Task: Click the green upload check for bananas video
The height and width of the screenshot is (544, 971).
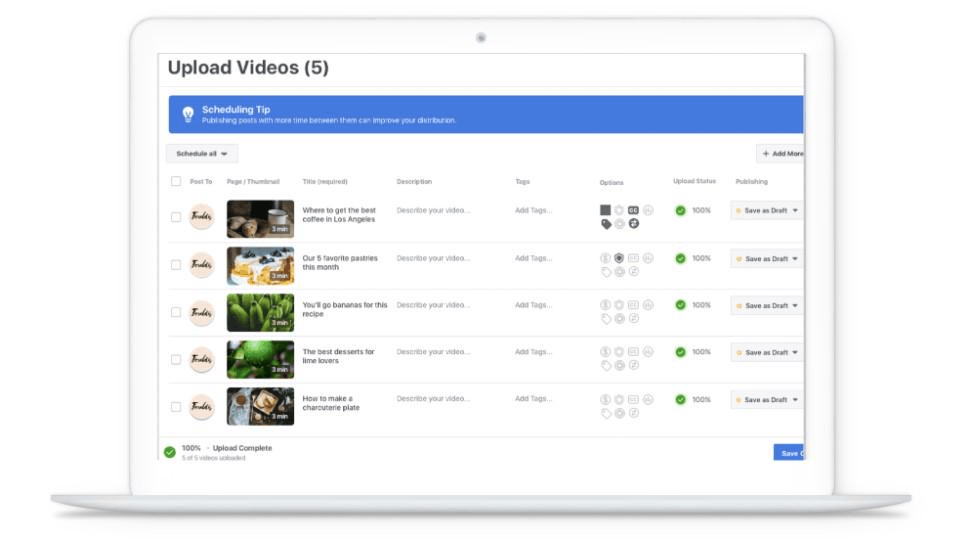Action: [680, 305]
